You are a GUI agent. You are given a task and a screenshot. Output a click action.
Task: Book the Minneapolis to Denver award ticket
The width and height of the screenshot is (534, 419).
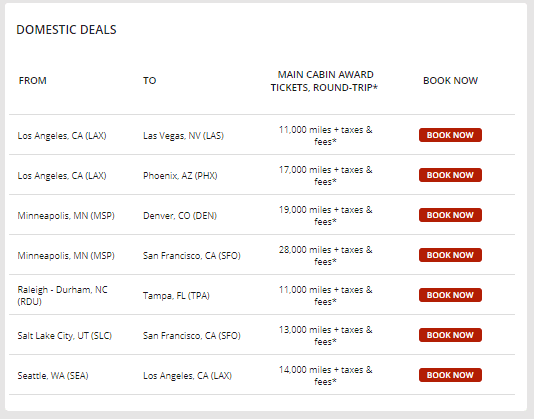pyautogui.click(x=450, y=215)
